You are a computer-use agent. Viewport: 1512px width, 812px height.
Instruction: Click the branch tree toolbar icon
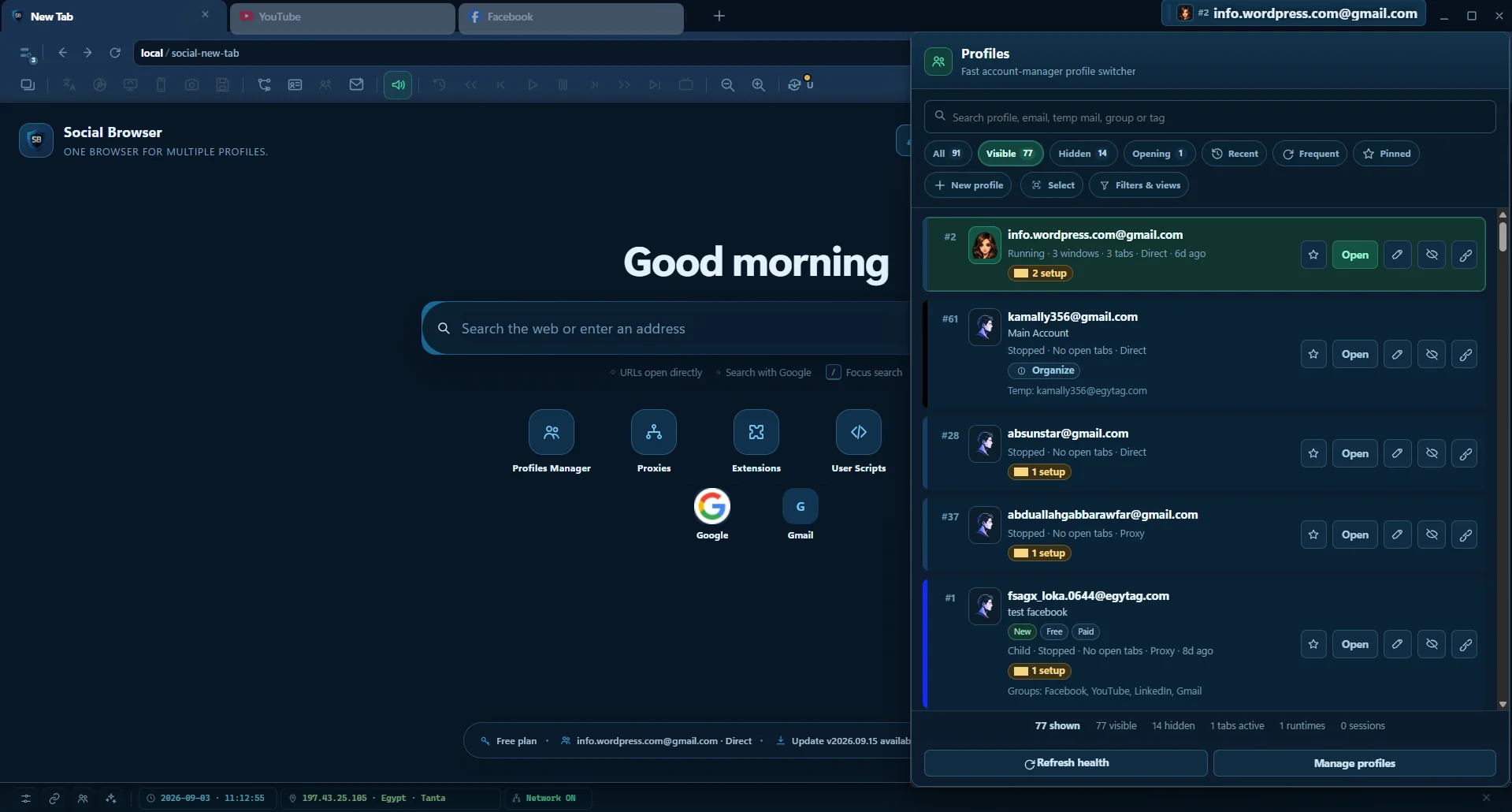point(264,85)
